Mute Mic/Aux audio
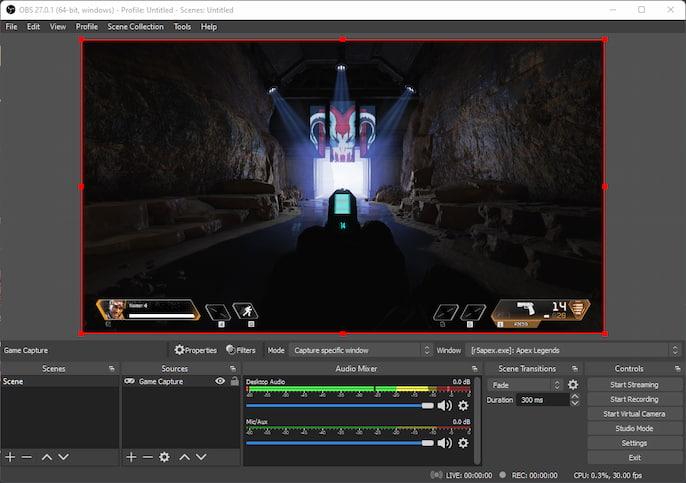This screenshot has width=686, height=483. pos(444,443)
